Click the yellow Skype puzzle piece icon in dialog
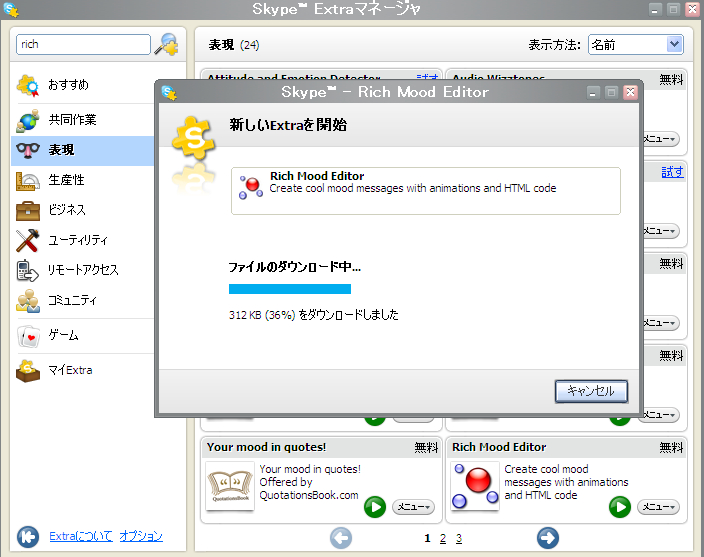Image resolution: width=704 pixels, height=557 pixels. point(194,138)
